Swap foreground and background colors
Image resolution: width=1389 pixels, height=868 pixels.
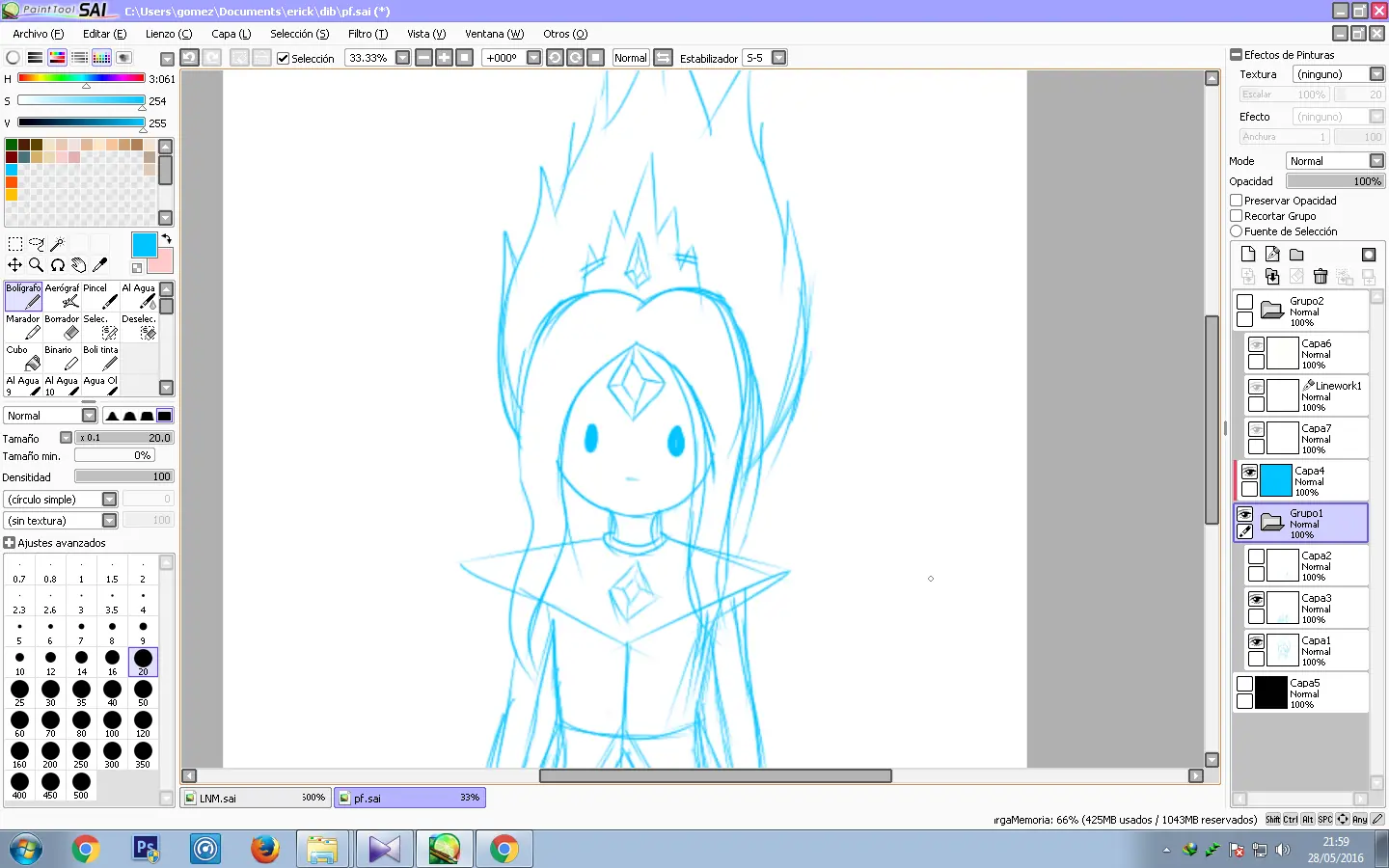166,238
